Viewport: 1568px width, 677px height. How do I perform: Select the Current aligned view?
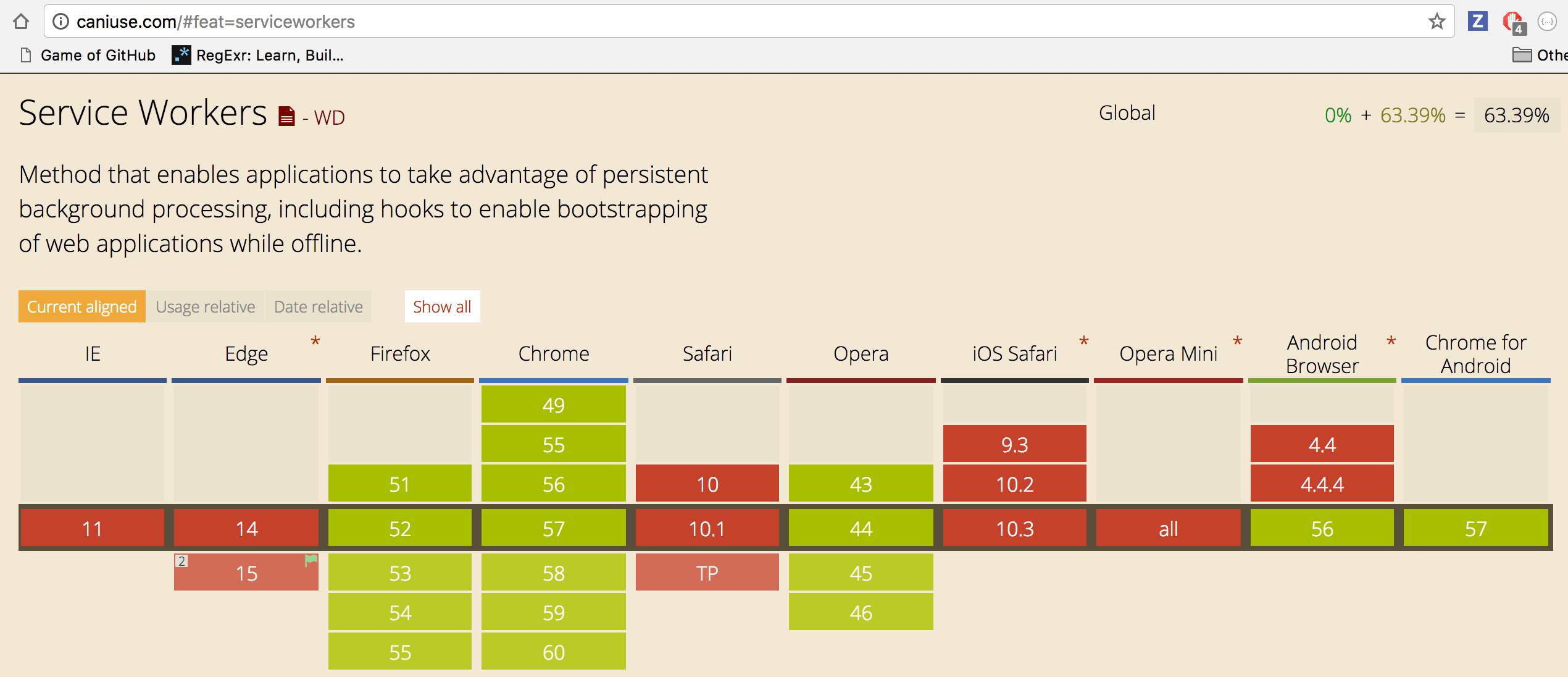(x=82, y=306)
